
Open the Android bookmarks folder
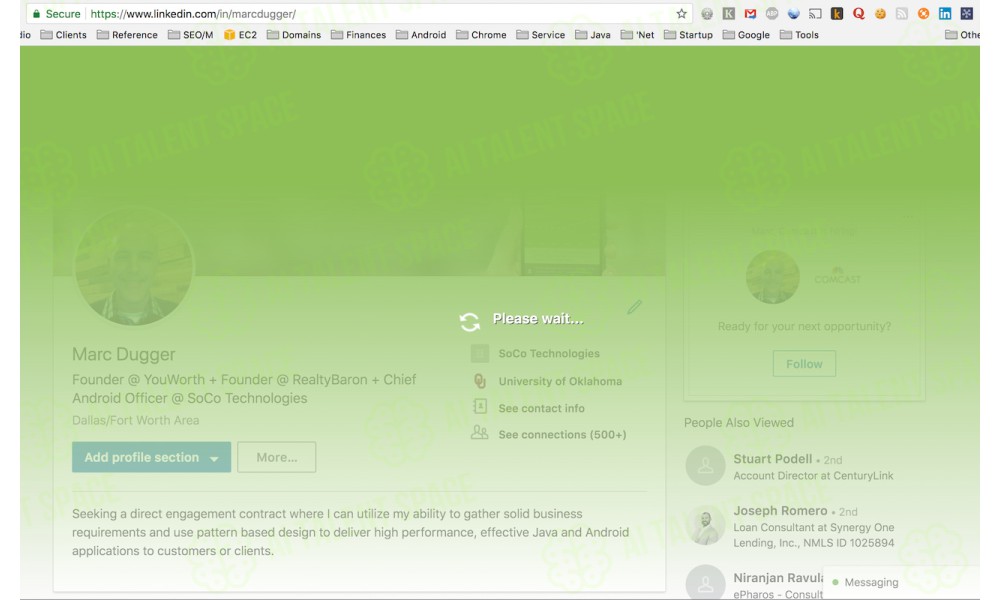(x=421, y=35)
